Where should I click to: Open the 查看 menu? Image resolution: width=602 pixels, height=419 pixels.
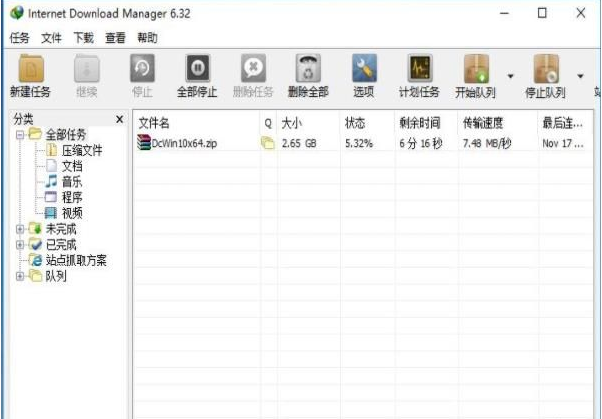(x=116, y=38)
